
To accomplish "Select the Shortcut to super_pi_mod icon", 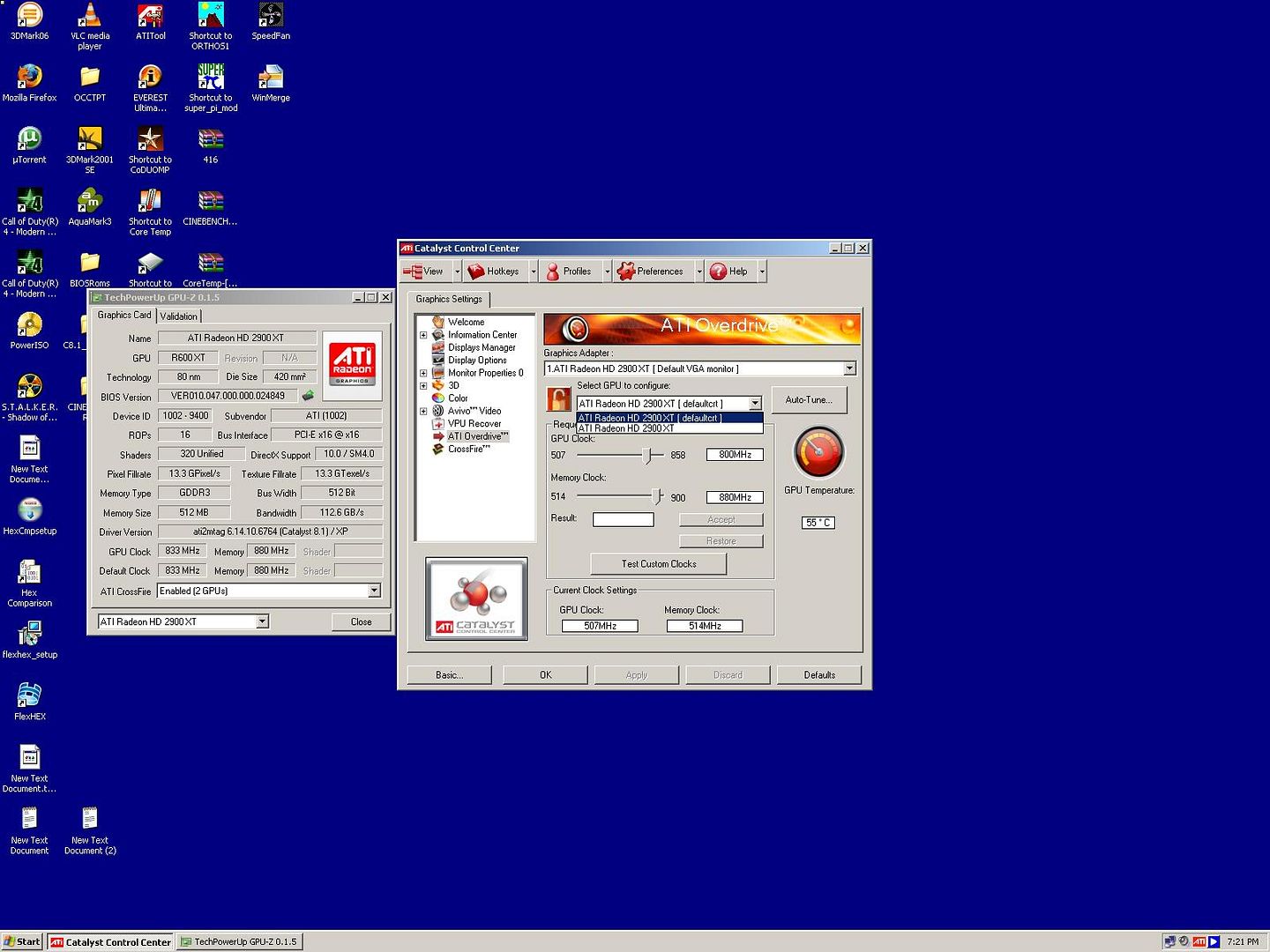I will point(210,88).
